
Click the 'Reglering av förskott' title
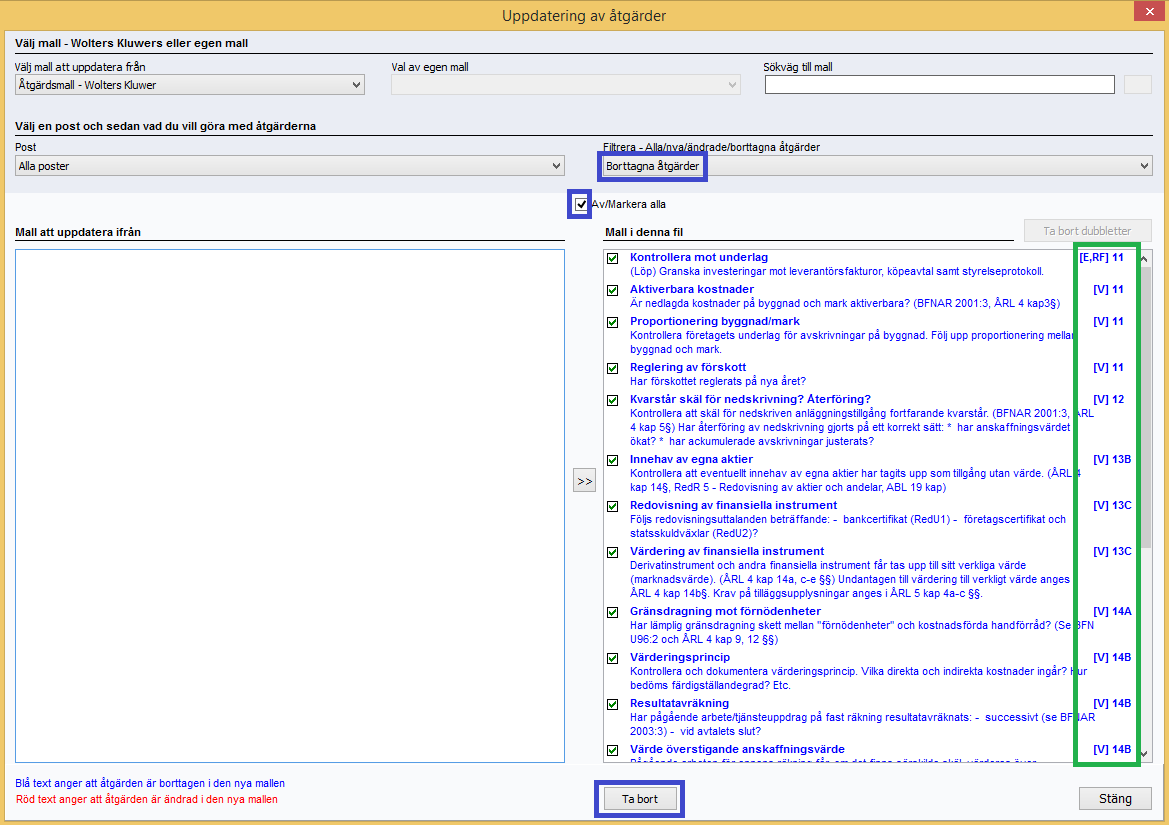click(688, 367)
